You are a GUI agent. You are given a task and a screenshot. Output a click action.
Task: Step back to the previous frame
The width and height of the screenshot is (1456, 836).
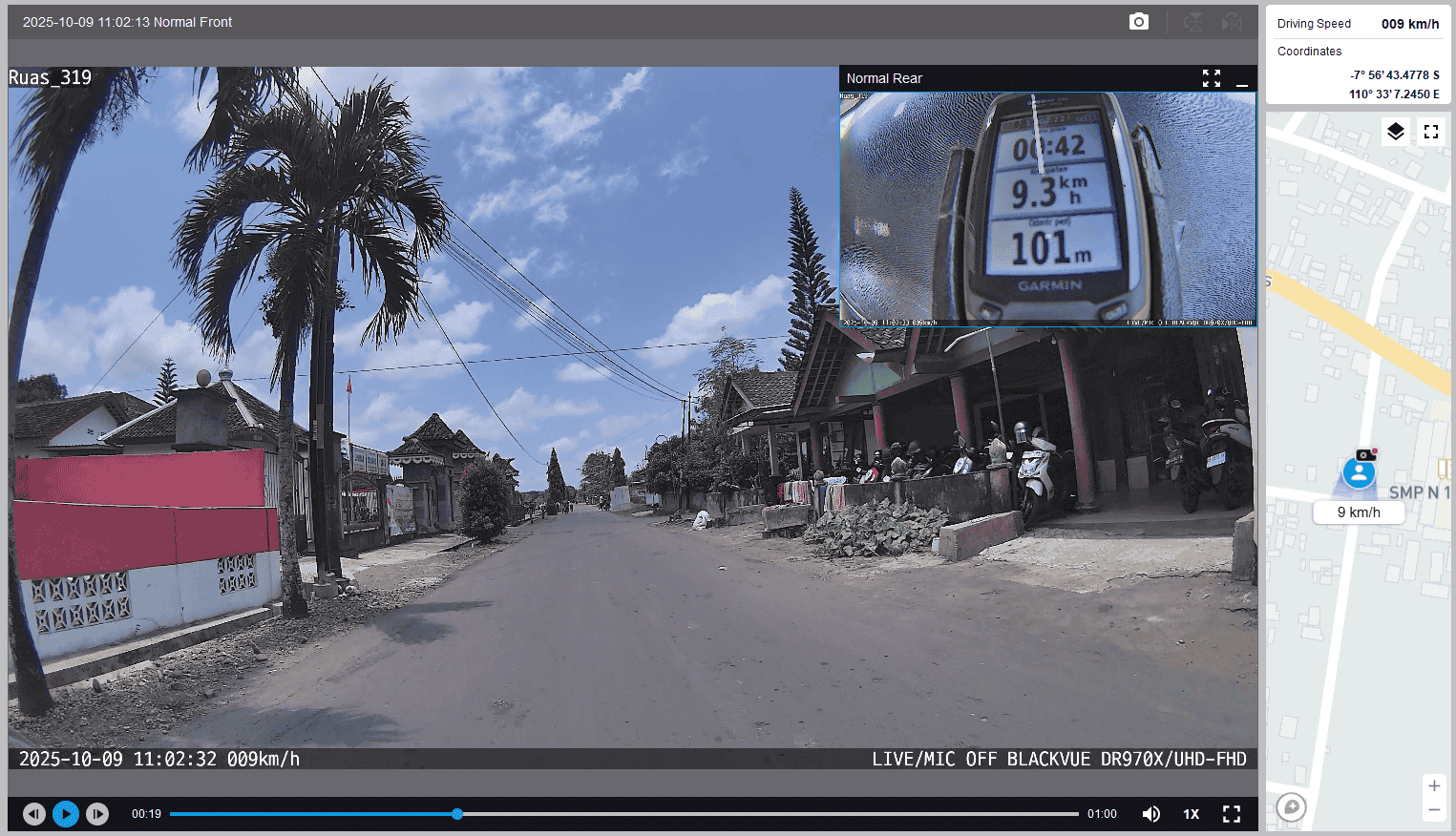pyautogui.click(x=34, y=814)
